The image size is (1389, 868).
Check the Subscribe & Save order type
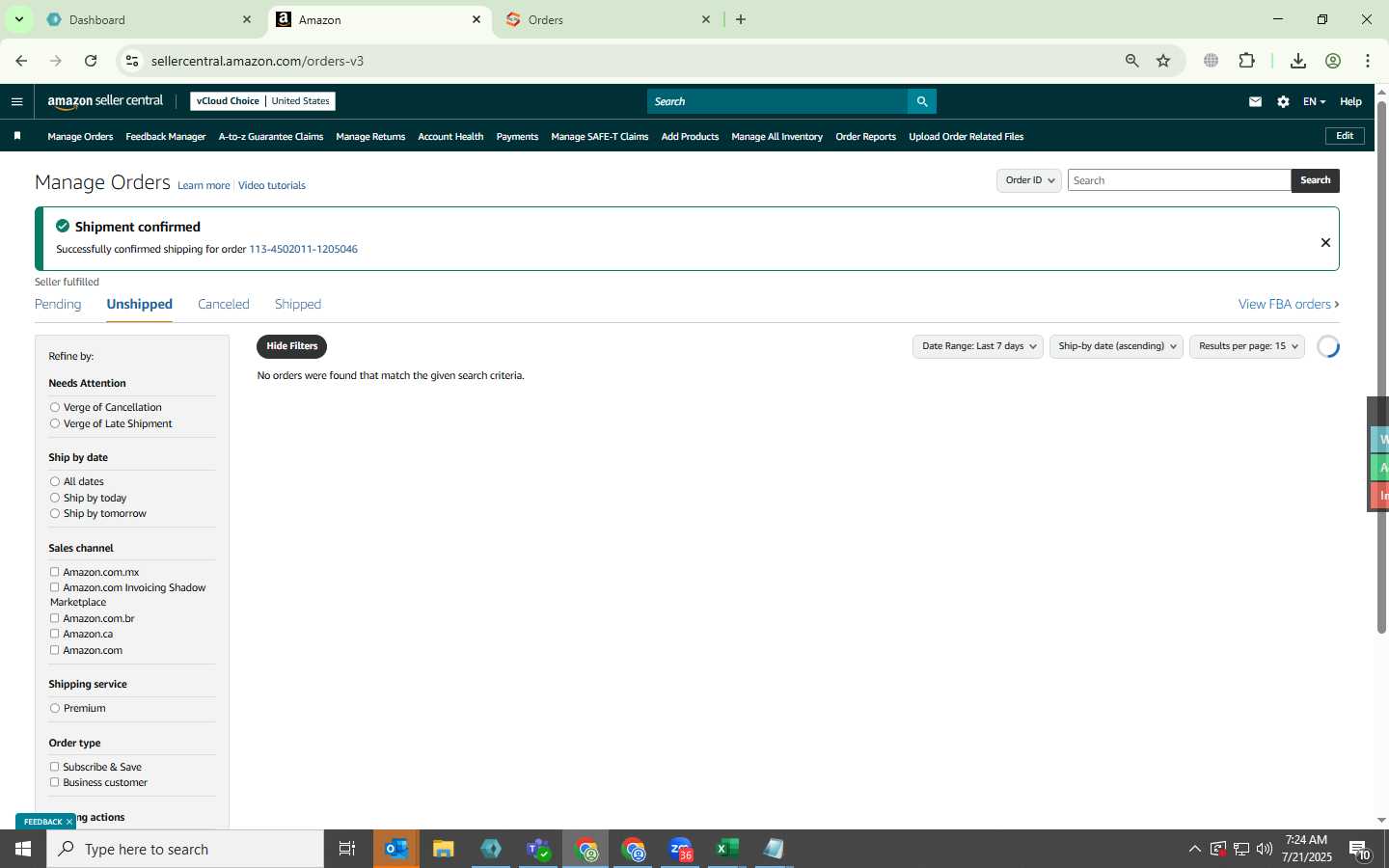(x=55, y=767)
